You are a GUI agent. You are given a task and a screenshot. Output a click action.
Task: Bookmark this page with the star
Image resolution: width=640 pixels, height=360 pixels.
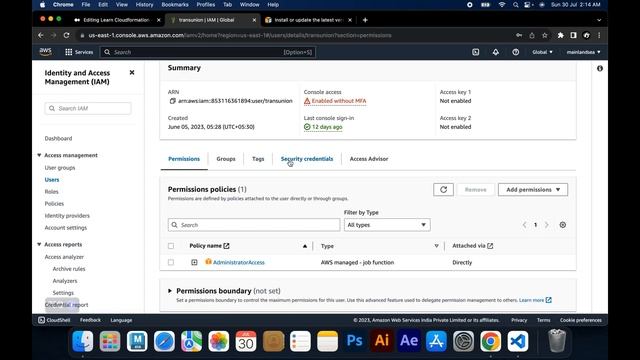pos(544,36)
